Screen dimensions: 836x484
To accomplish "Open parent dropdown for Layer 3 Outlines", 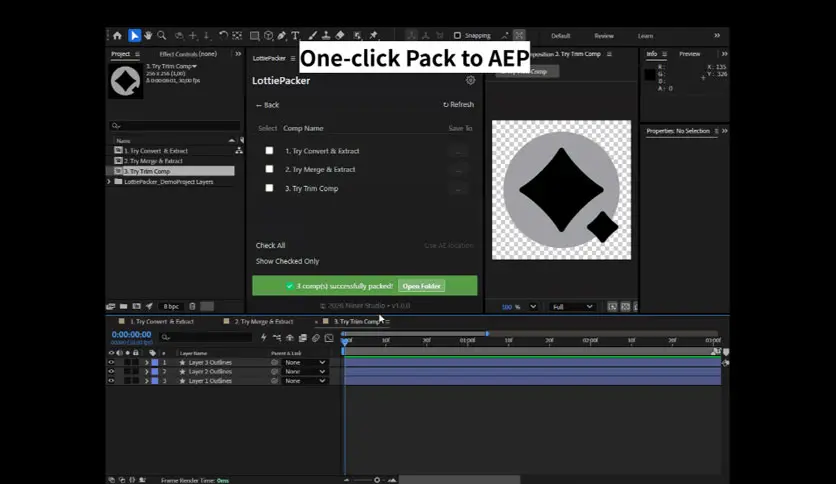I will click(x=304, y=362).
